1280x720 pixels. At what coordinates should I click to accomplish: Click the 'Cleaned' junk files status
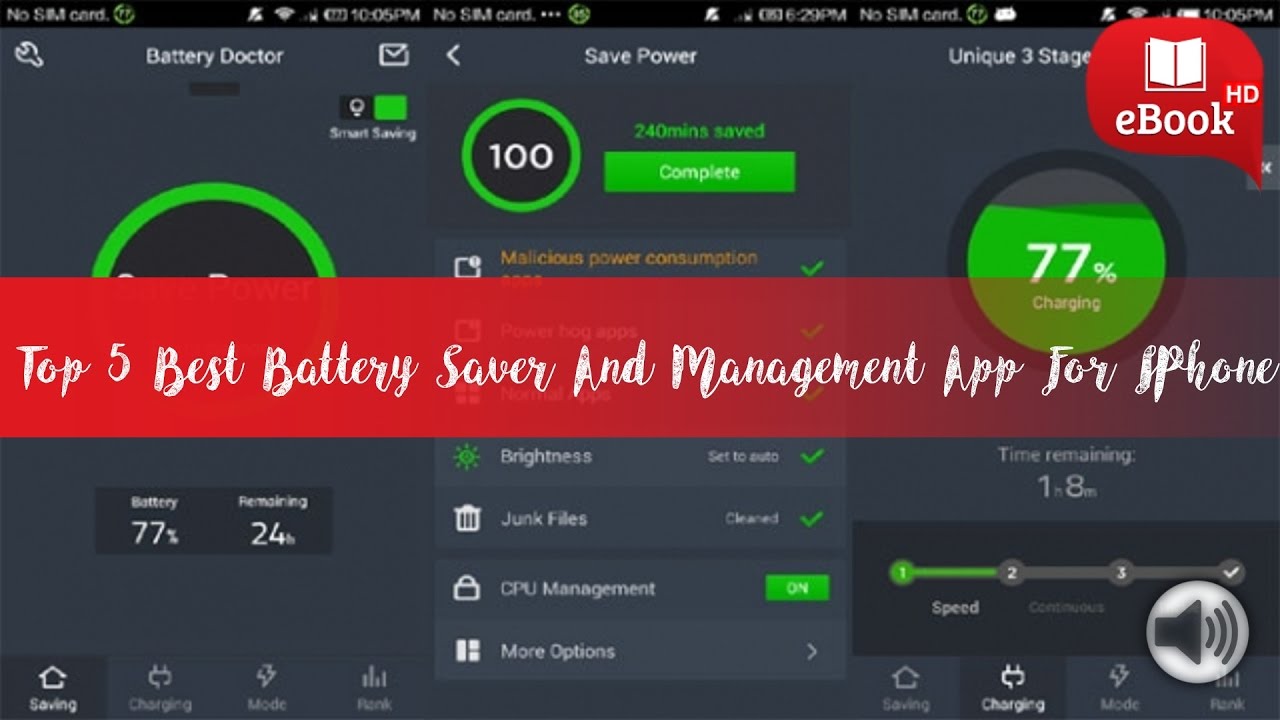752,519
